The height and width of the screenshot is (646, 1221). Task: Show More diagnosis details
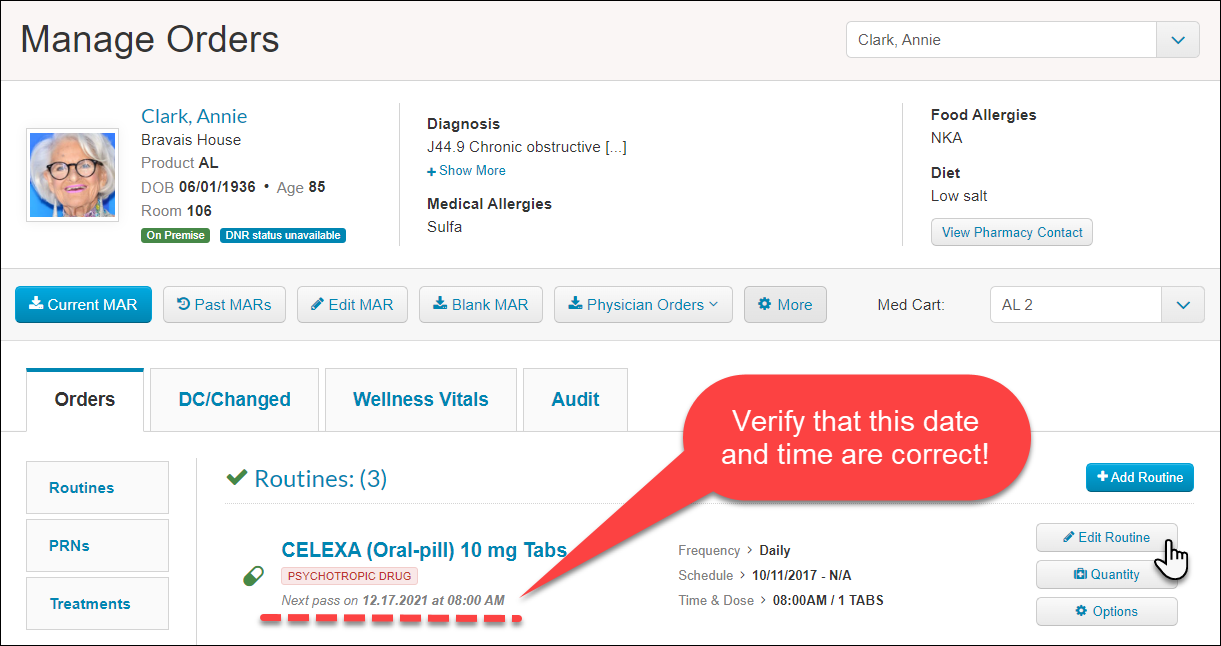(x=467, y=170)
